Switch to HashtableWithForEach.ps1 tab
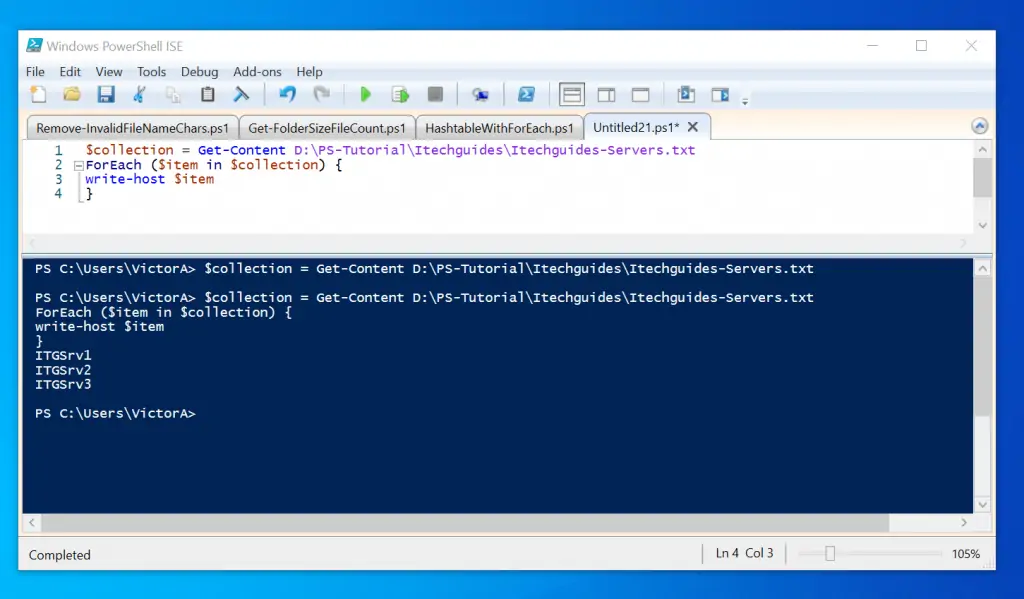This screenshot has width=1024, height=599. (499, 128)
